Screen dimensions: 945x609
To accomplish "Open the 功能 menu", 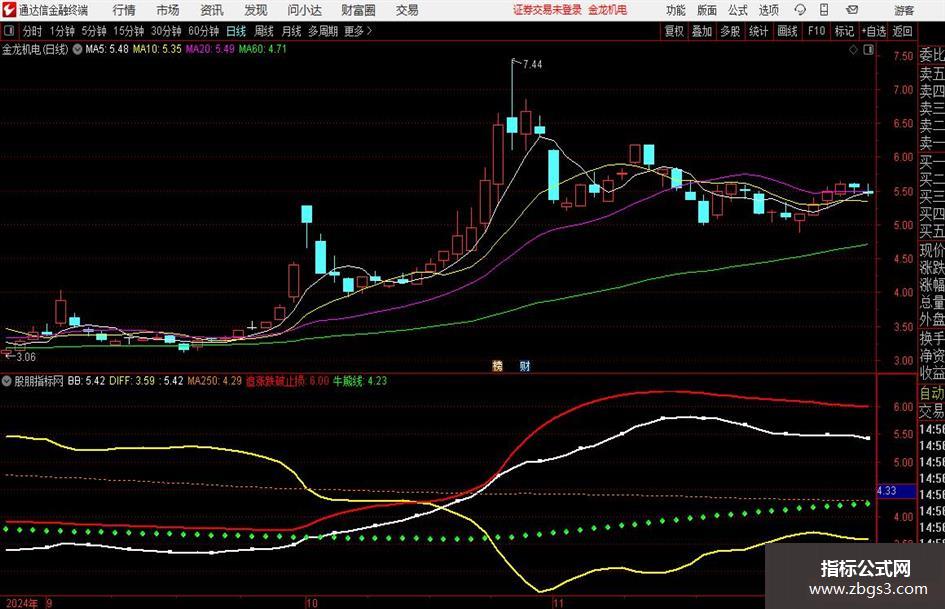I will pyautogui.click(x=676, y=10).
